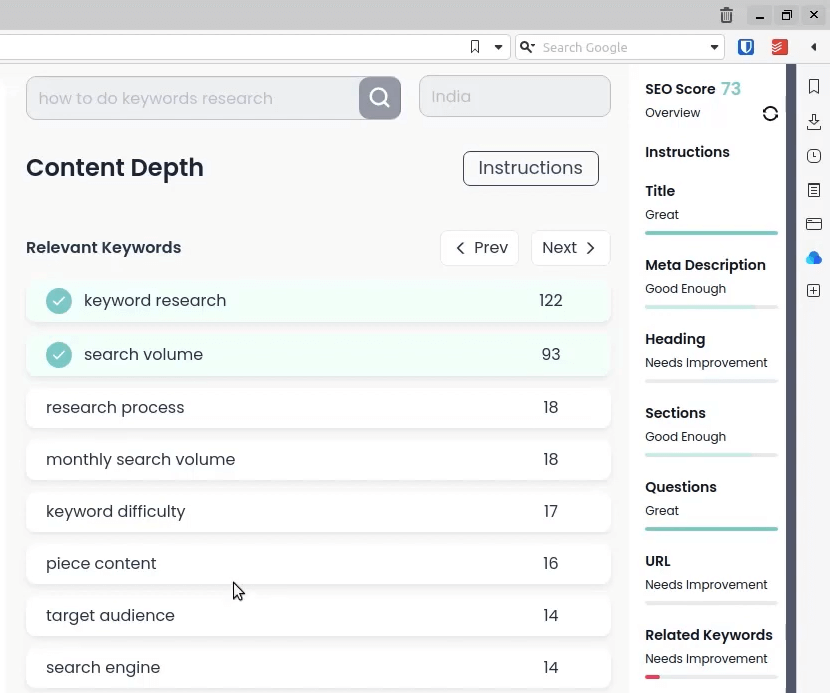830x693 pixels.
Task: Open the Bookmarks panel in sidebar
Action: 814,88
